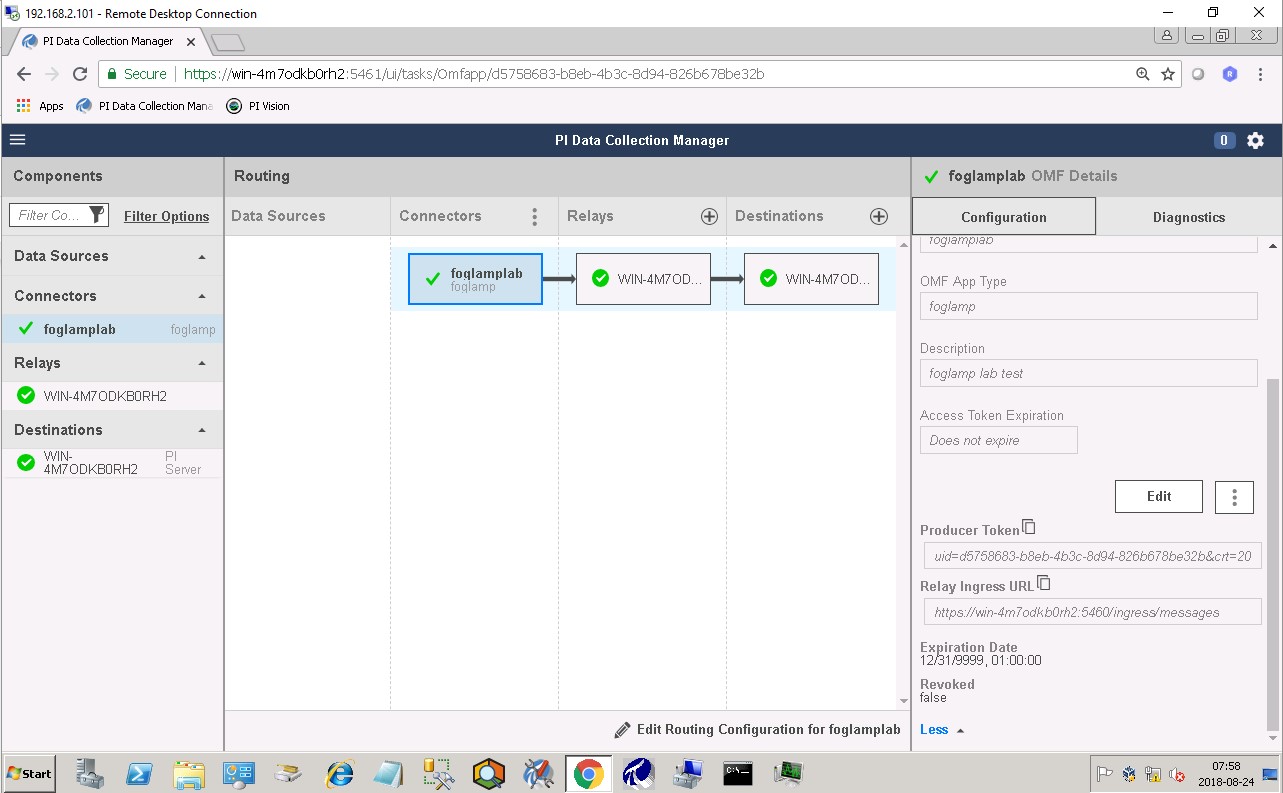1283x793 pixels.
Task: Collapse the Destinations section in sidebar
Action: 202,431
